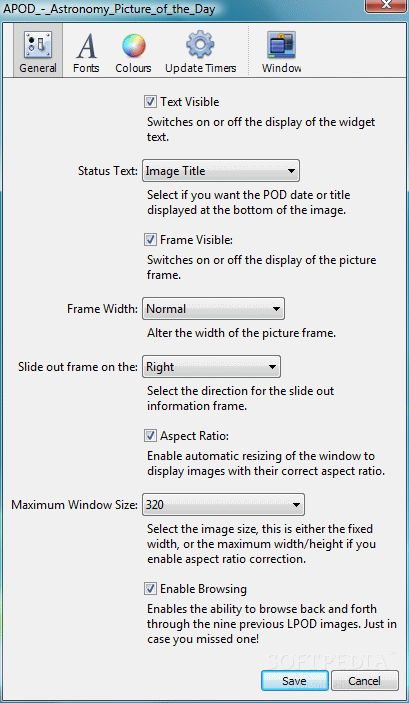
Task: Open the Update Timers gear icon
Action: pyautogui.click(x=200, y=45)
